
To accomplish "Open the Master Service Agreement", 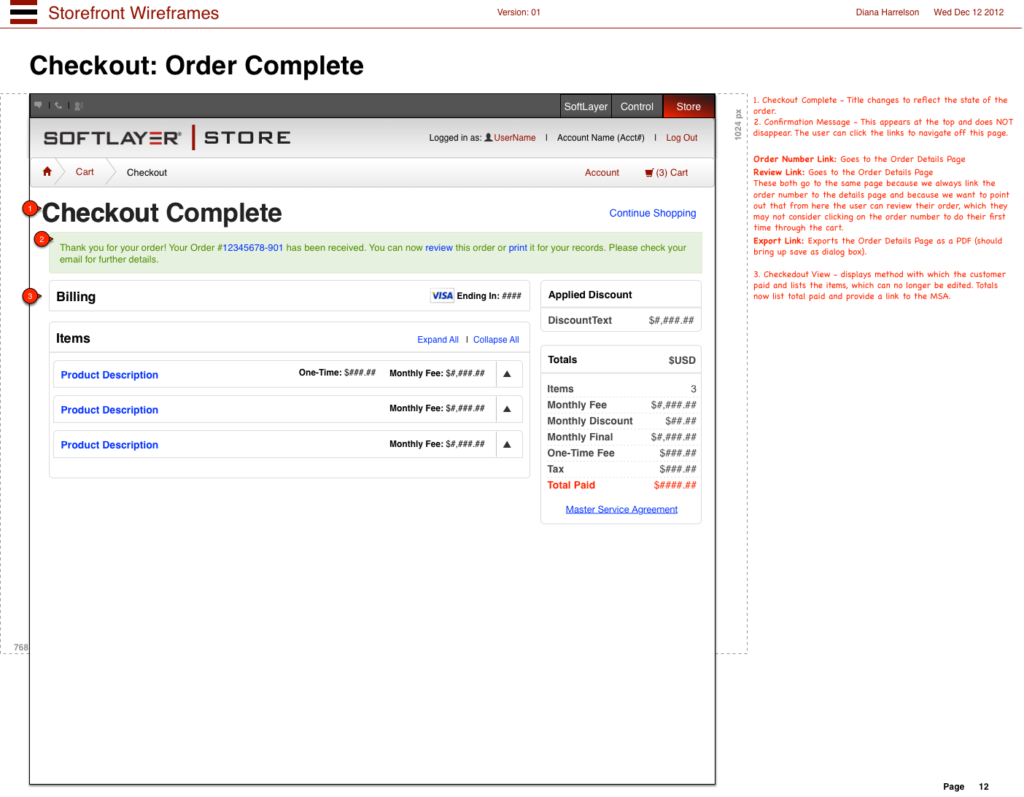I will 621,508.
